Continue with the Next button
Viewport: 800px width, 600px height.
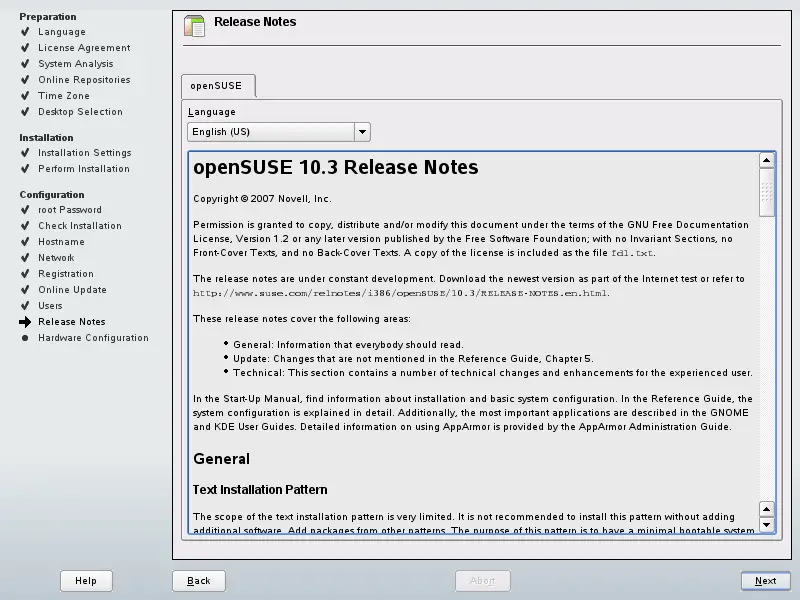(x=765, y=581)
